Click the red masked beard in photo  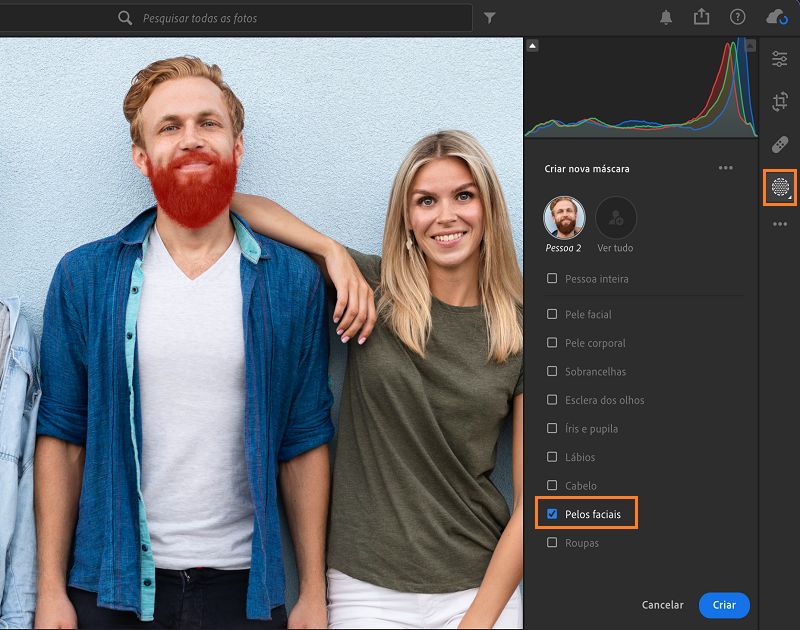pyautogui.click(x=193, y=189)
